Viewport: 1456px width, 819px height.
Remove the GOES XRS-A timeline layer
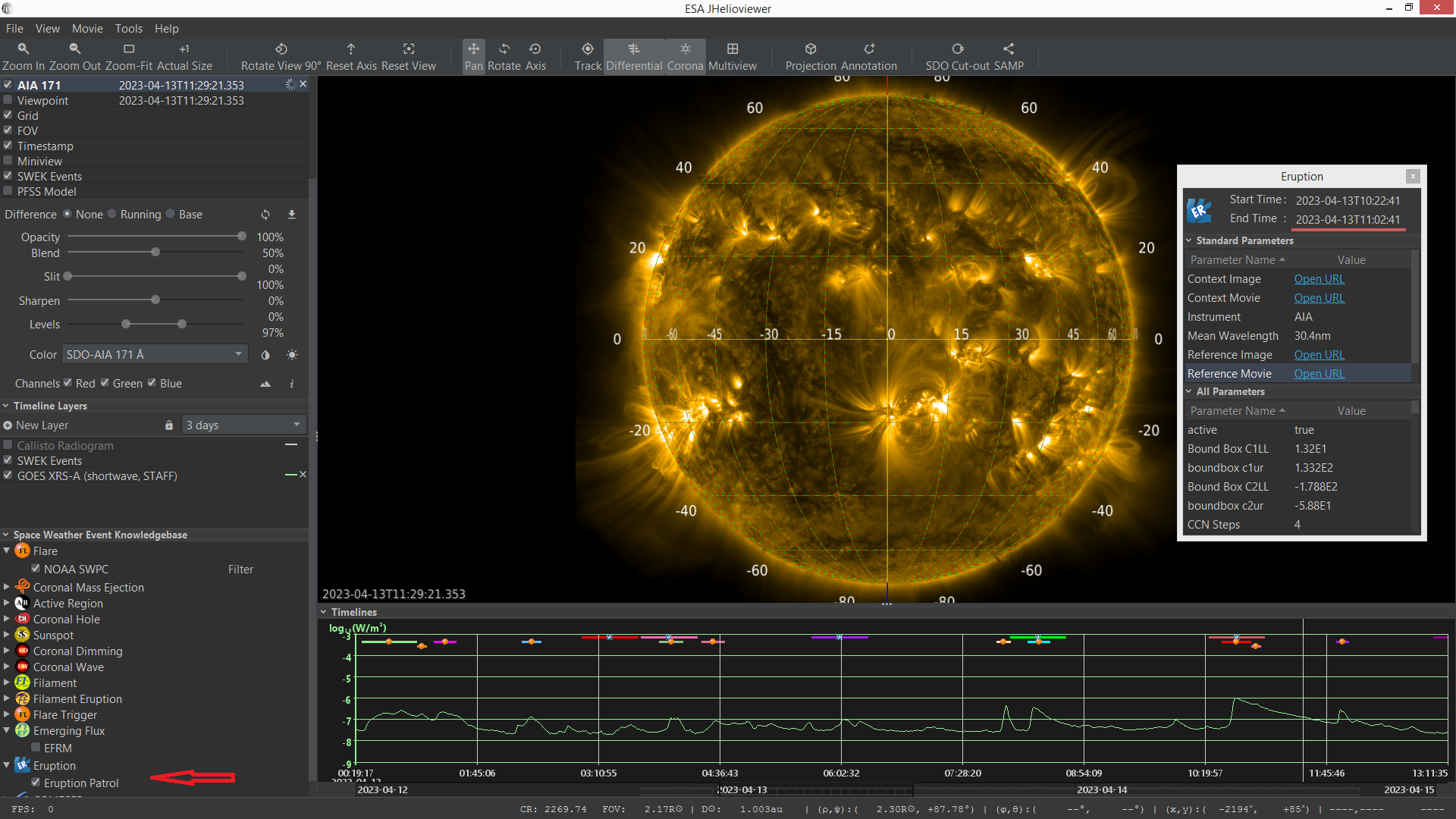[x=303, y=475]
